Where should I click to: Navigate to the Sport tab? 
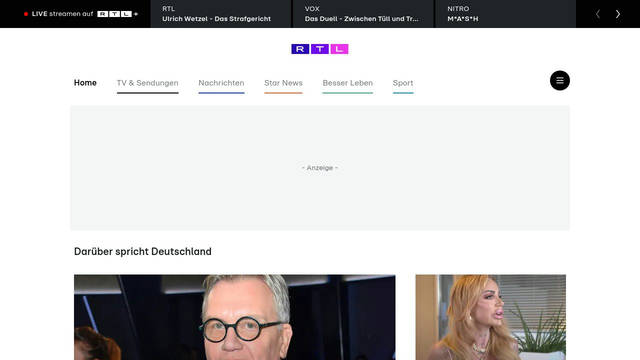click(x=403, y=84)
